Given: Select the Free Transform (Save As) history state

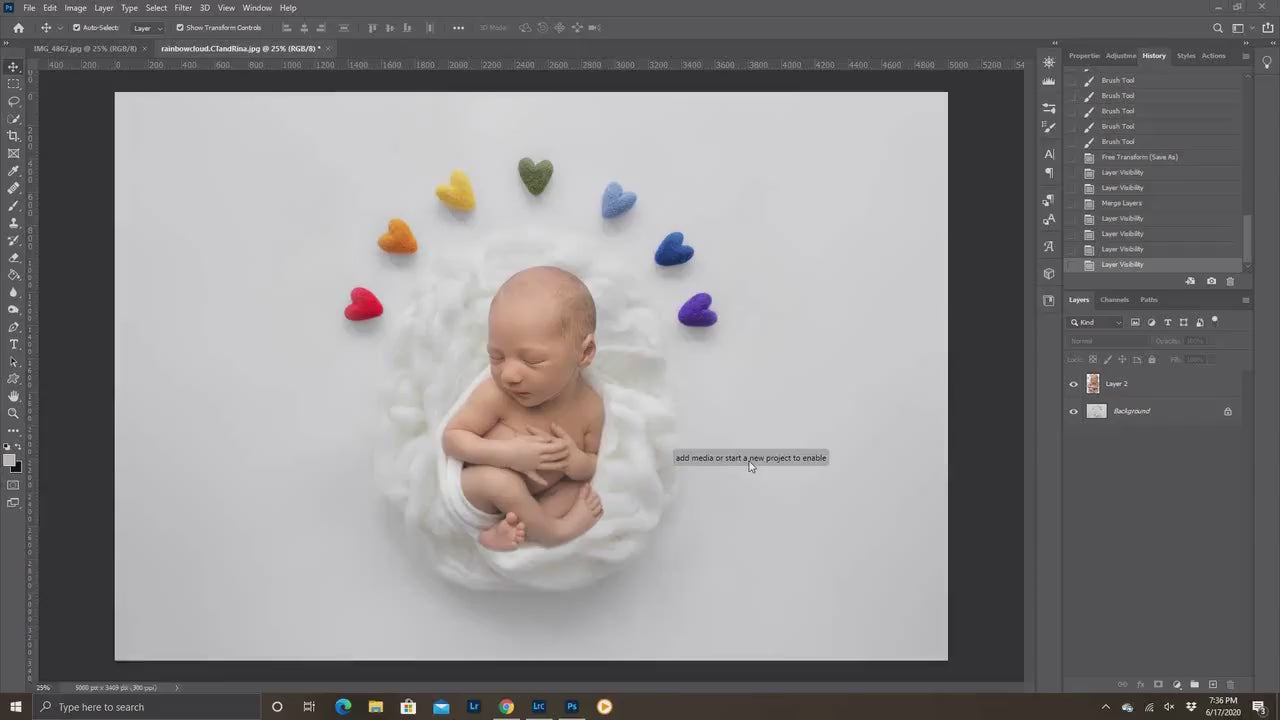Looking at the screenshot, I should 1139,157.
